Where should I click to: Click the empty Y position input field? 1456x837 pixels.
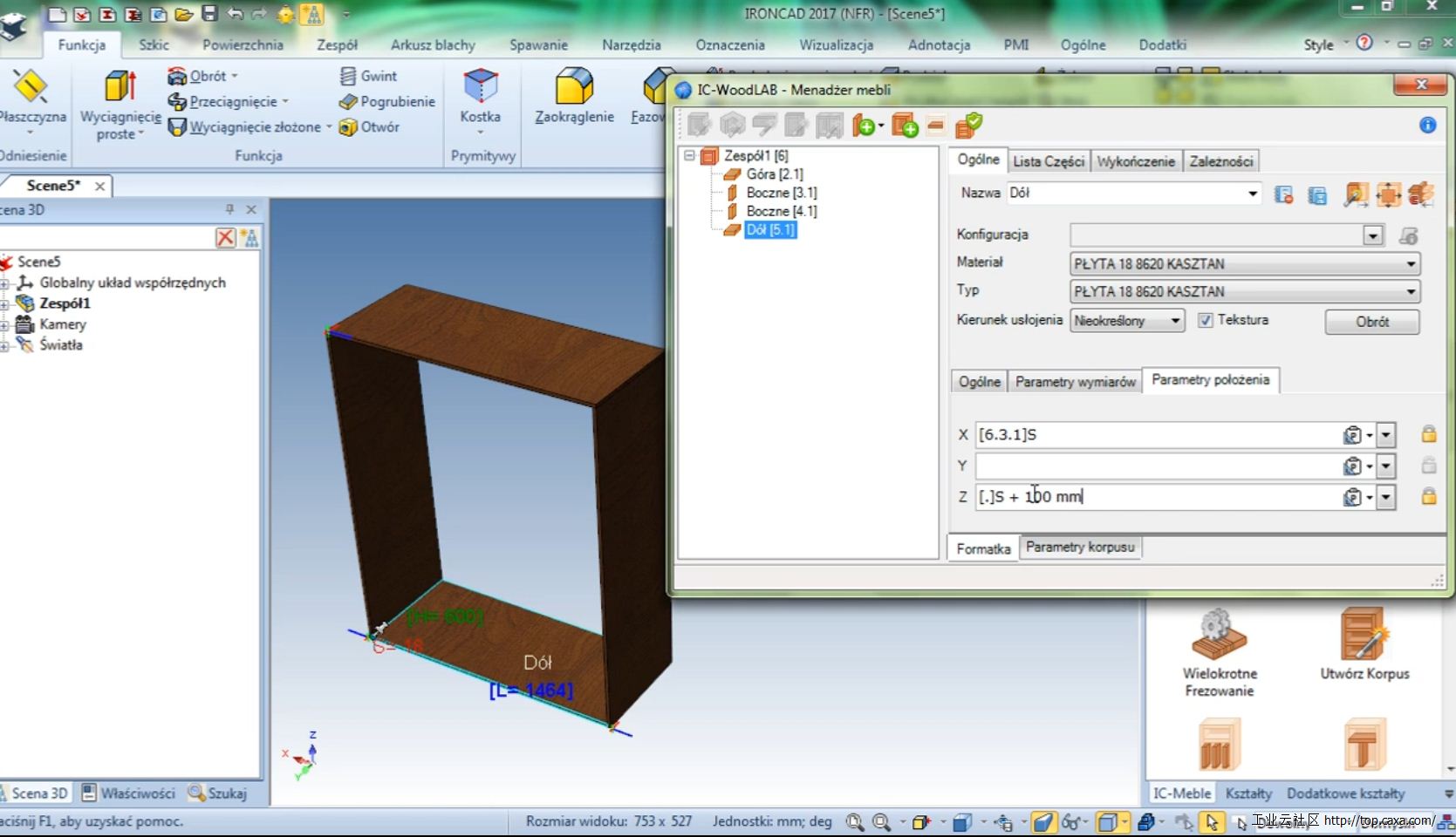(x=1158, y=466)
